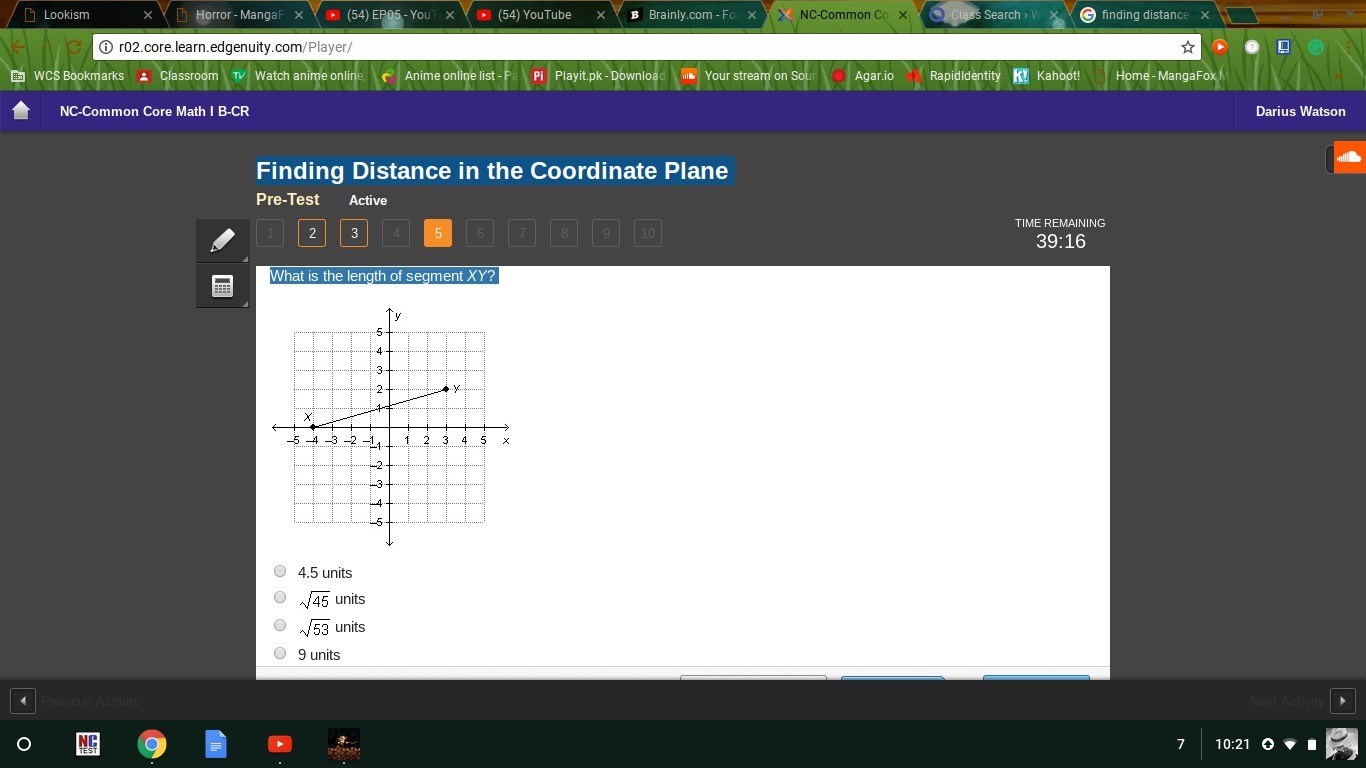Open the game app in shelf
This screenshot has width=1366, height=768.
pos(344,744)
